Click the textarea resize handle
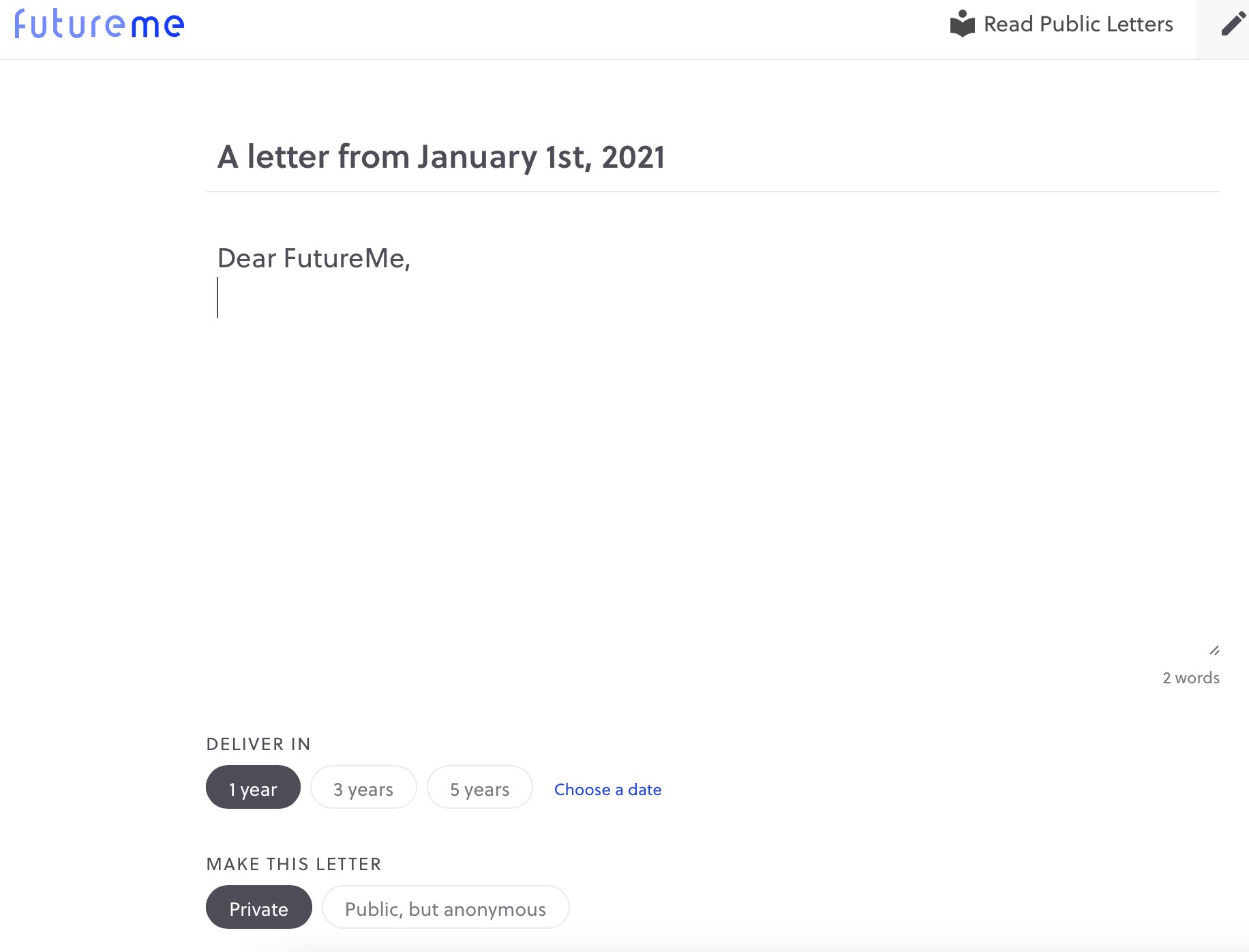Image resolution: width=1249 pixels, height=952 pixels. [1213, 650]
